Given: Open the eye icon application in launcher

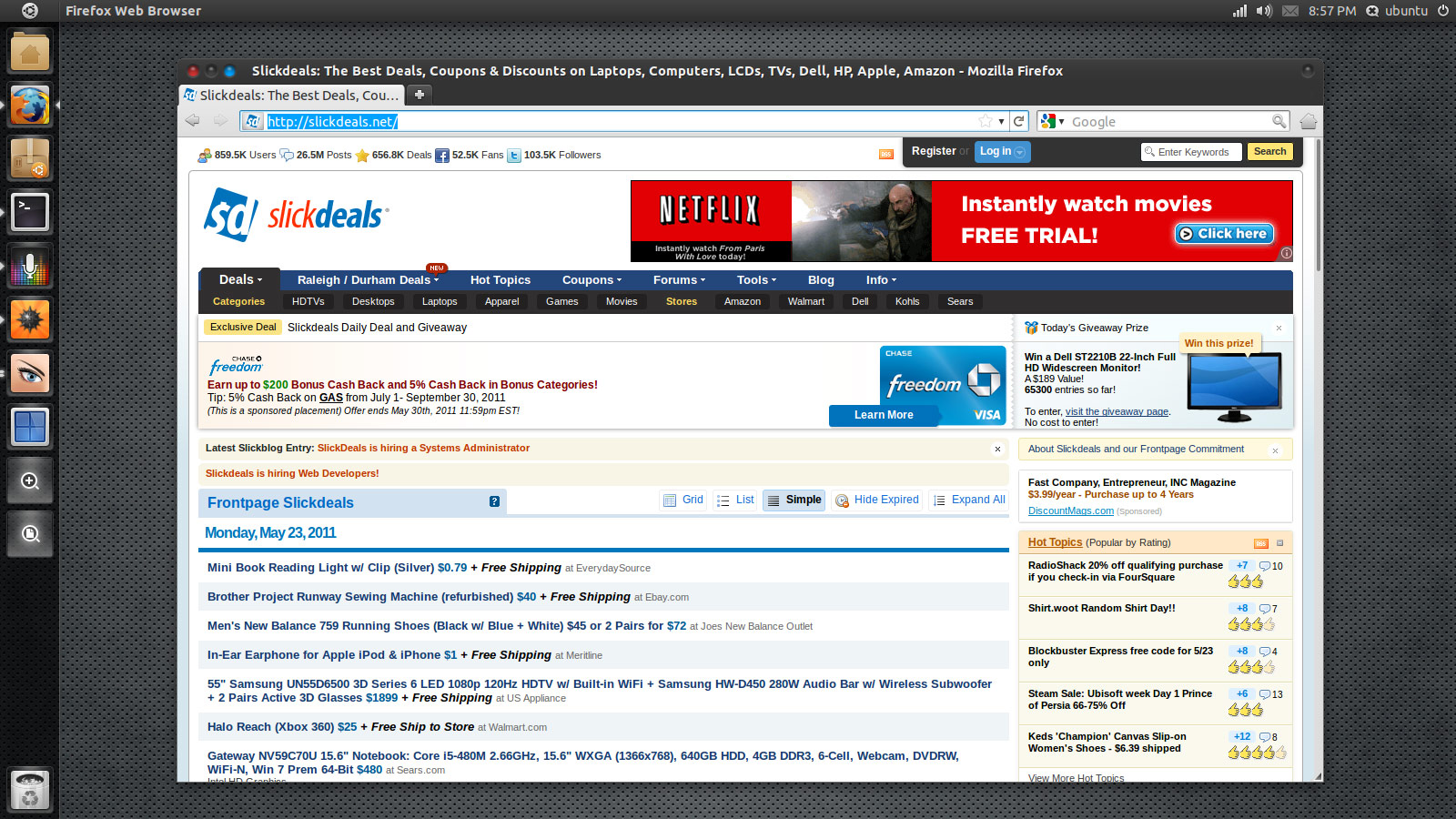Looking at the screenshot, I should click(x=29, y=374).
